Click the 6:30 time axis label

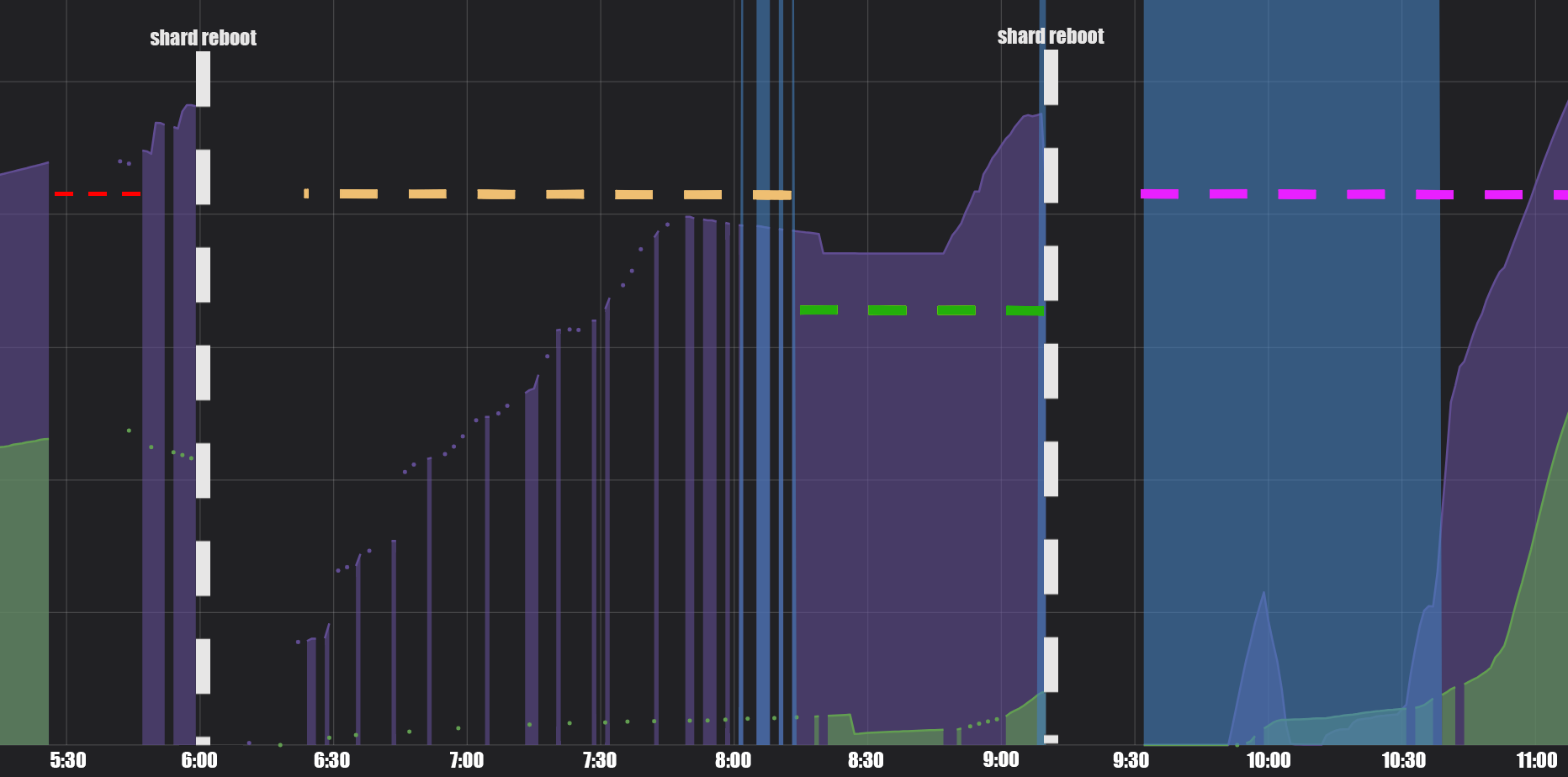[x=331, y=761]
